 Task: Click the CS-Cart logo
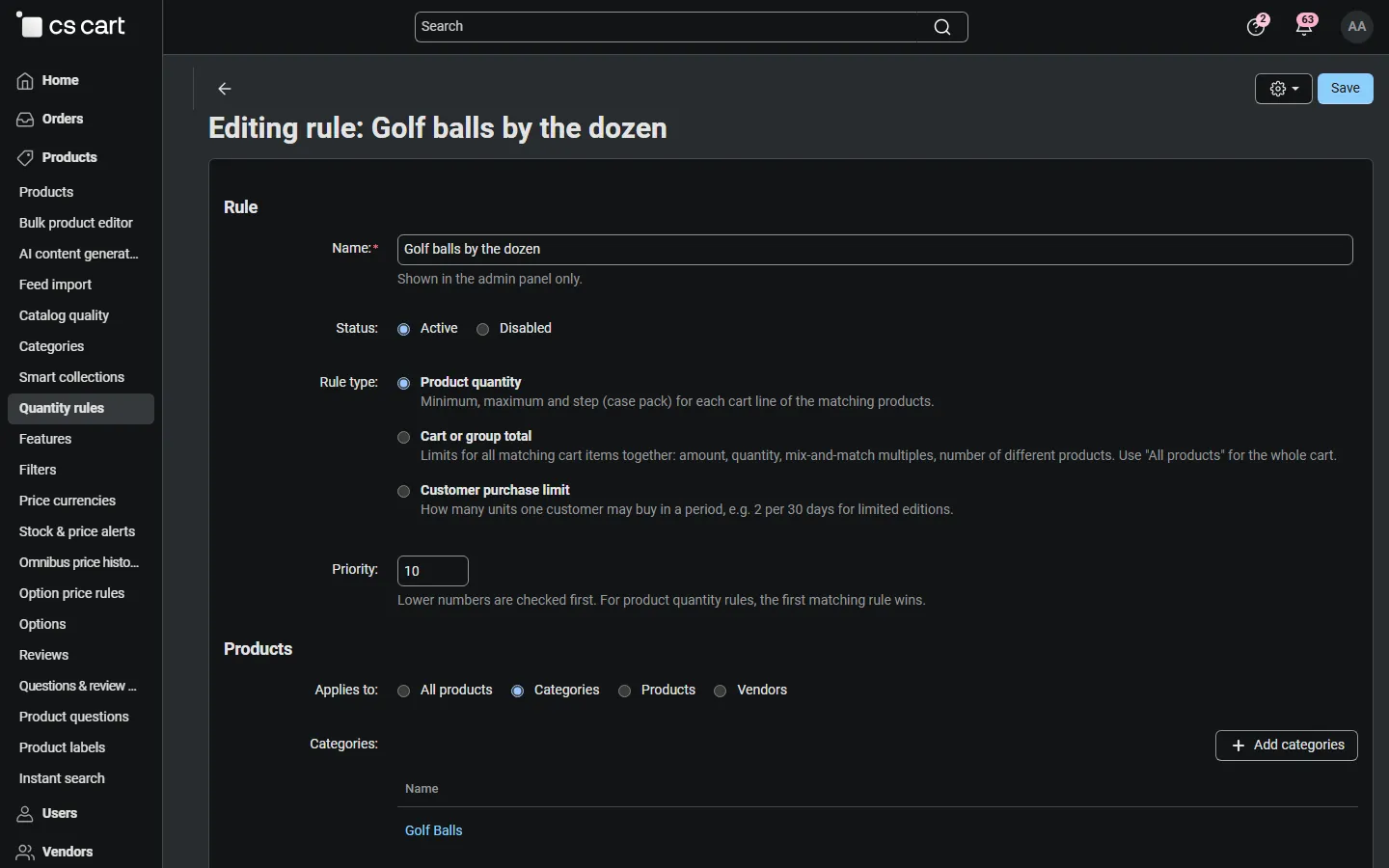71,26
